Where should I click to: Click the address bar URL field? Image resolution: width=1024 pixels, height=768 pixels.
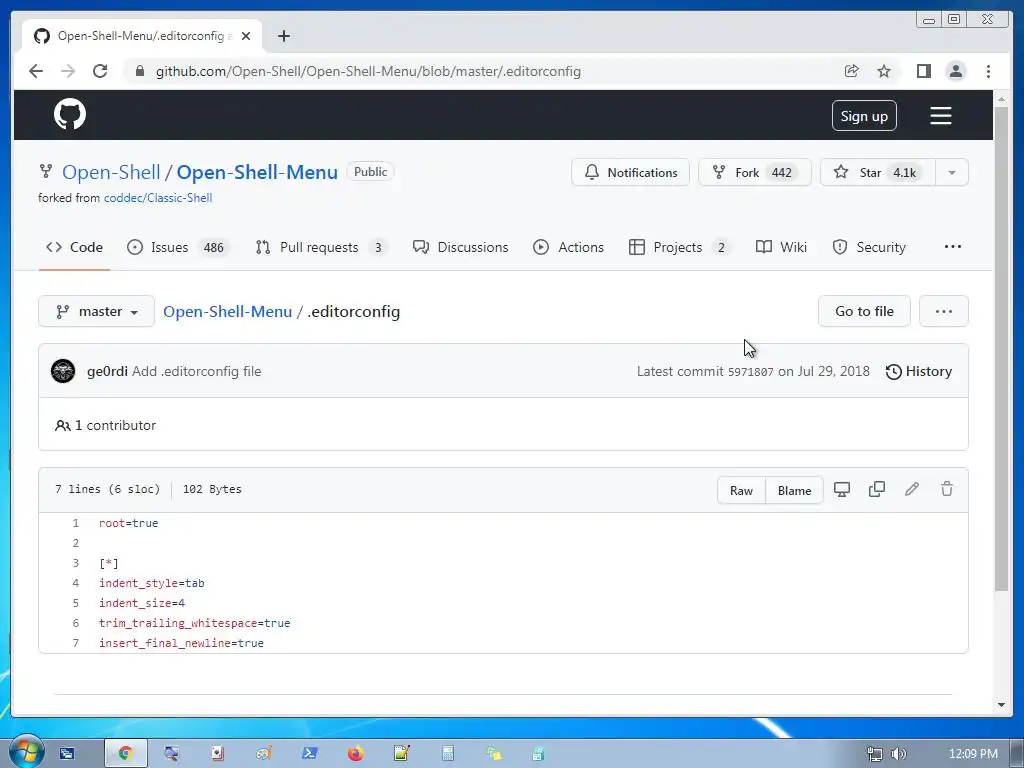tap(368, 71)
